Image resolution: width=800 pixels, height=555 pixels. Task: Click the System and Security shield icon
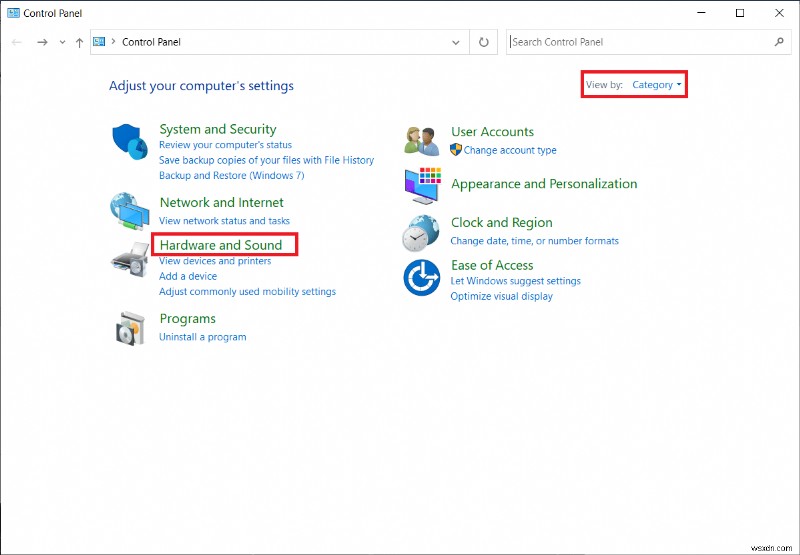(x=128, y=142)
